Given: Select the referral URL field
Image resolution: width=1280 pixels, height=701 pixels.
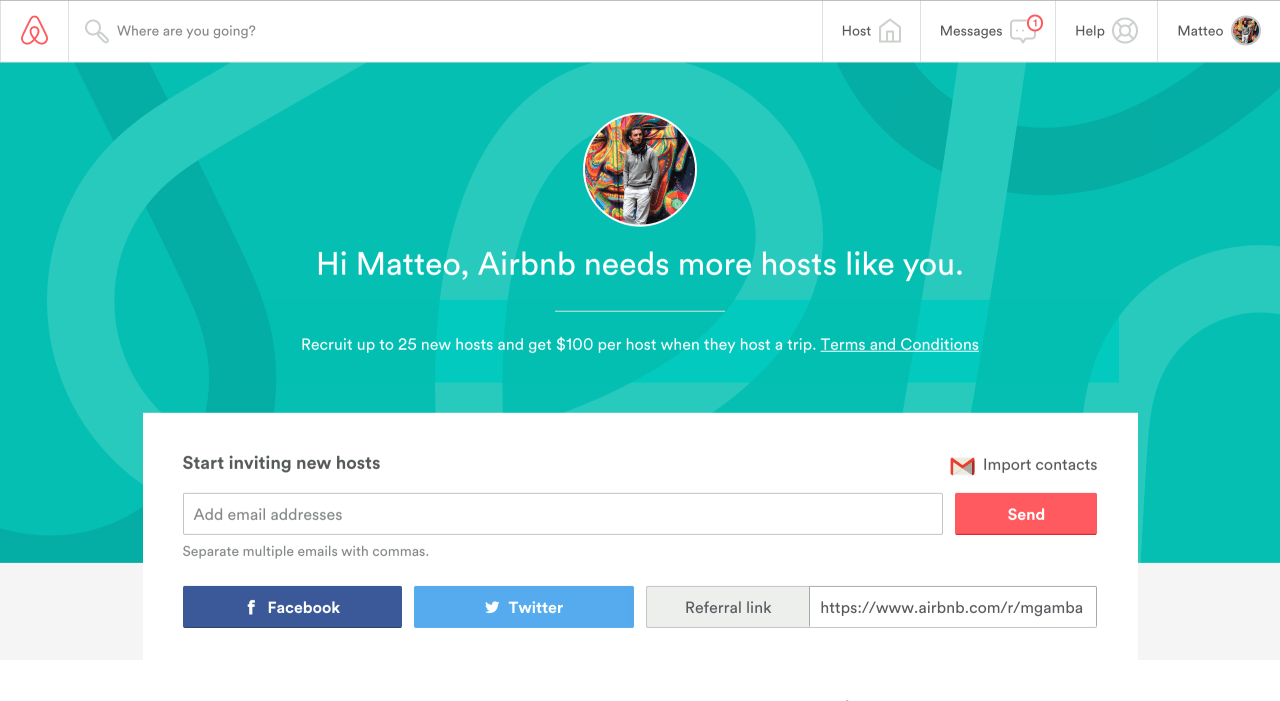Looking at the screenshot, I should click(953, 606).
